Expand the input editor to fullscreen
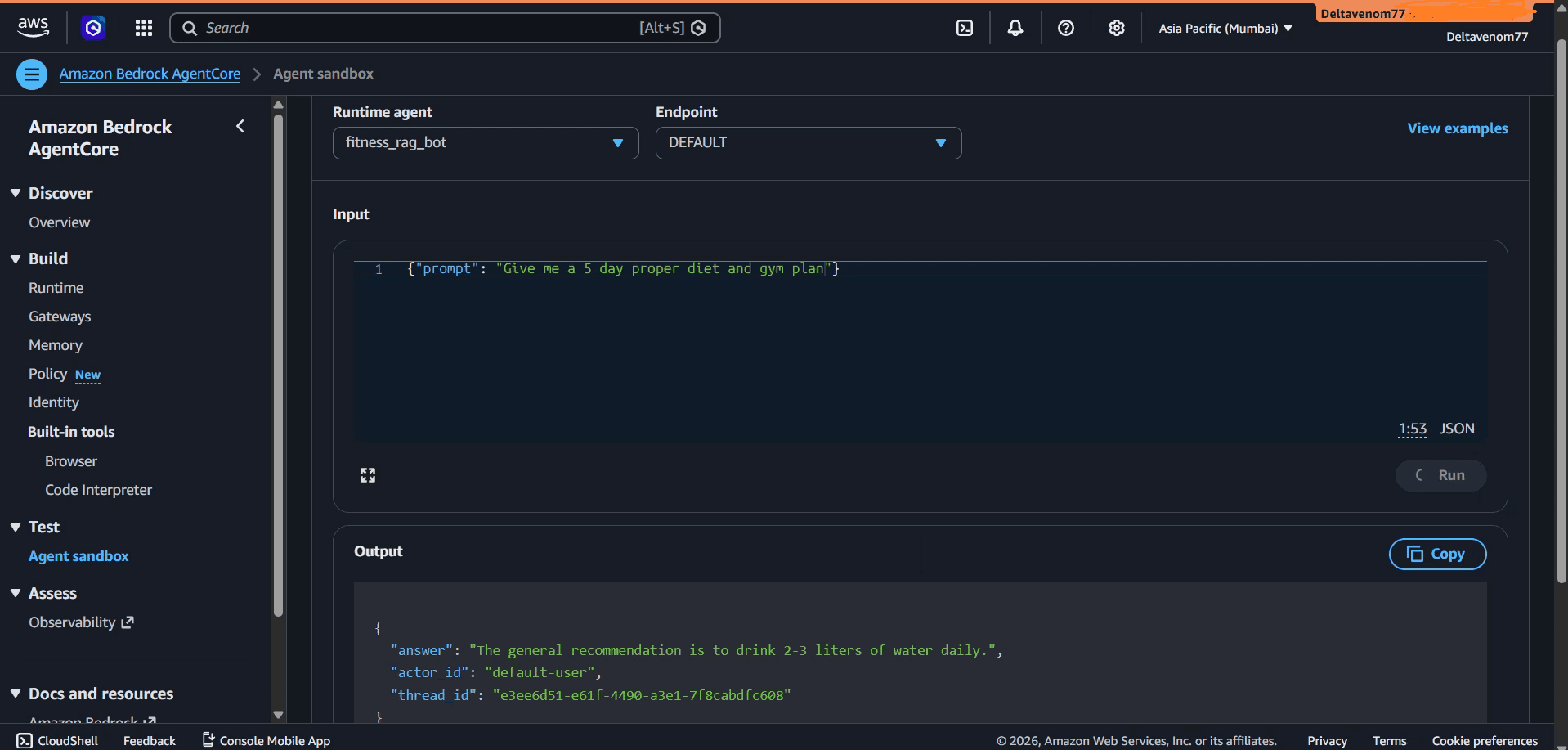Image resolution: width=1568 pixels, height=750 pixels. tap(368, 475)
